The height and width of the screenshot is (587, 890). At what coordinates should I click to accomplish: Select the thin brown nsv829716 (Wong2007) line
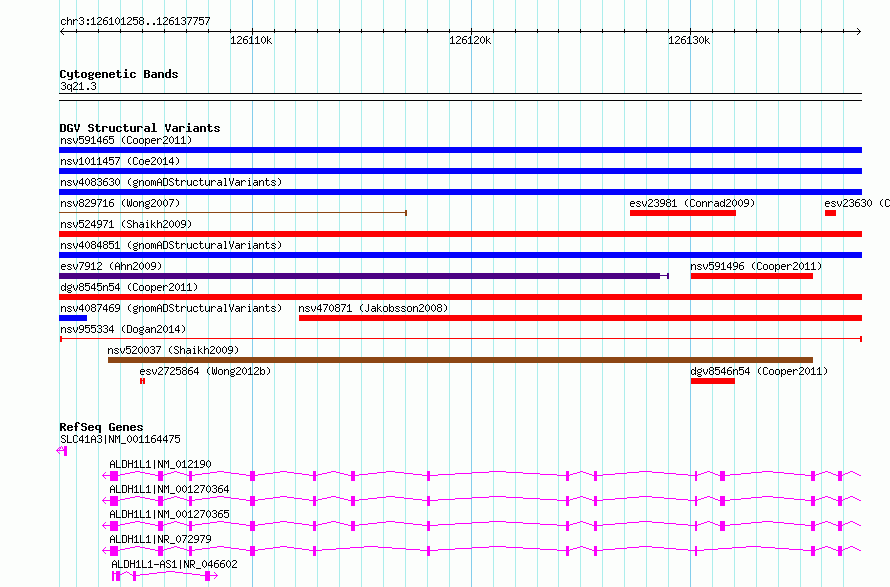233,213
